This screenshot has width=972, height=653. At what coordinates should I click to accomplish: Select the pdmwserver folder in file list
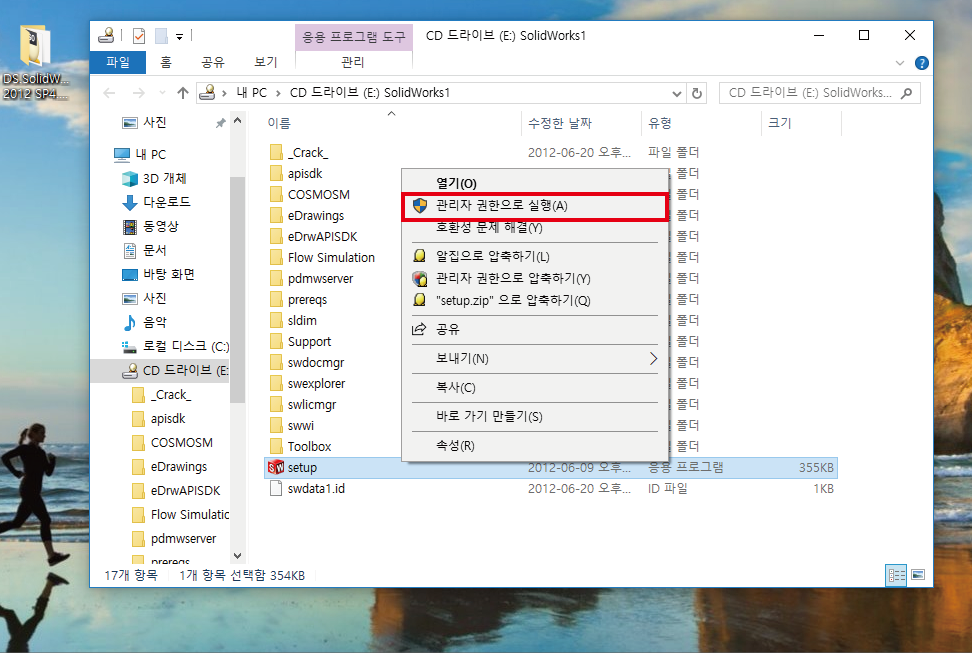pos(311,278)
